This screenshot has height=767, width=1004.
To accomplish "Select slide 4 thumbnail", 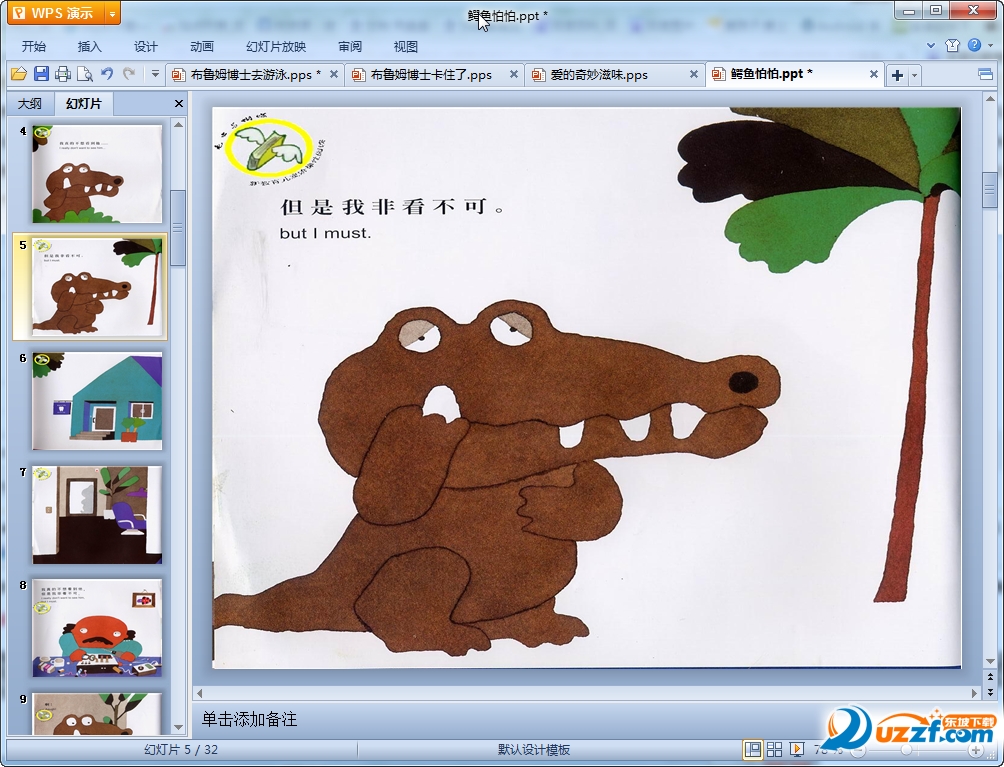I will coord(97,174).
